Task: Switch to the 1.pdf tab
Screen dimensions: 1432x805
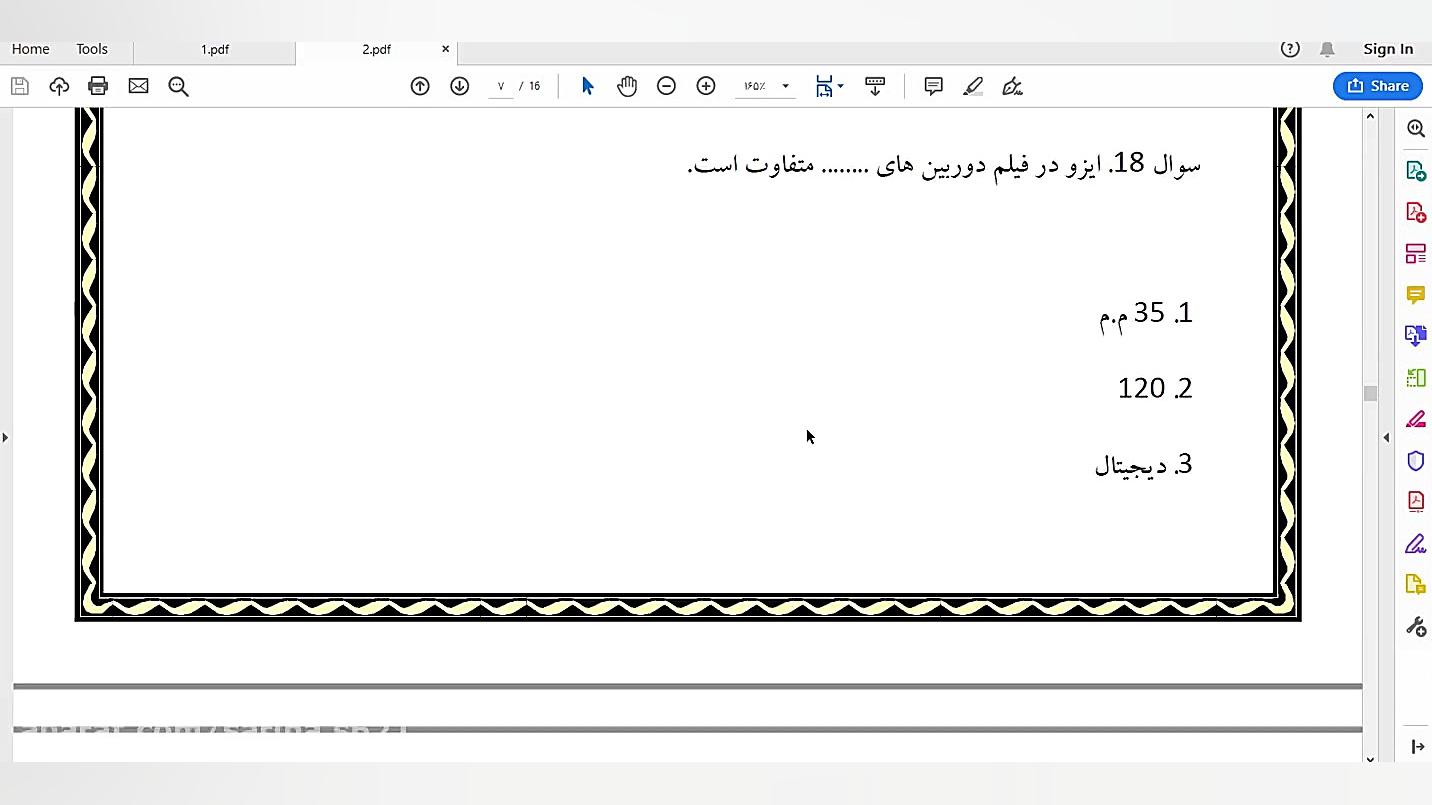Action: [x=213, y=48]
